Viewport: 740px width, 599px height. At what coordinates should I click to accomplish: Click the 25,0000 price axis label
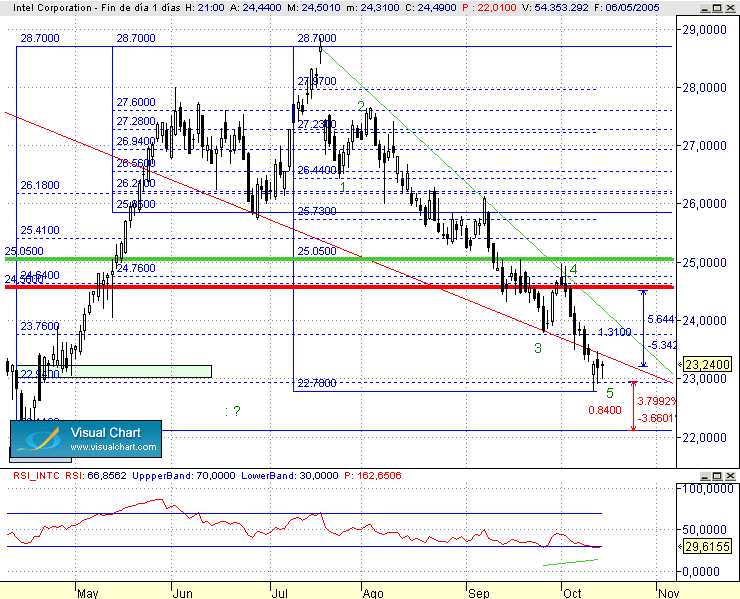click(705, 262)
